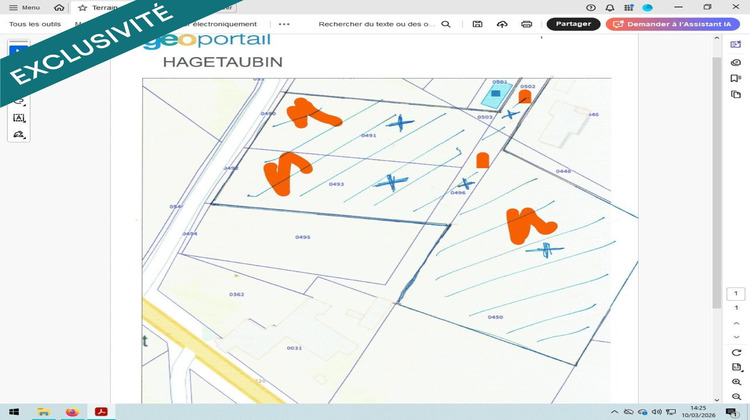This screenshot has height=420, width=750.
Task: Open the copy pages panel icon
Action: 736,95
